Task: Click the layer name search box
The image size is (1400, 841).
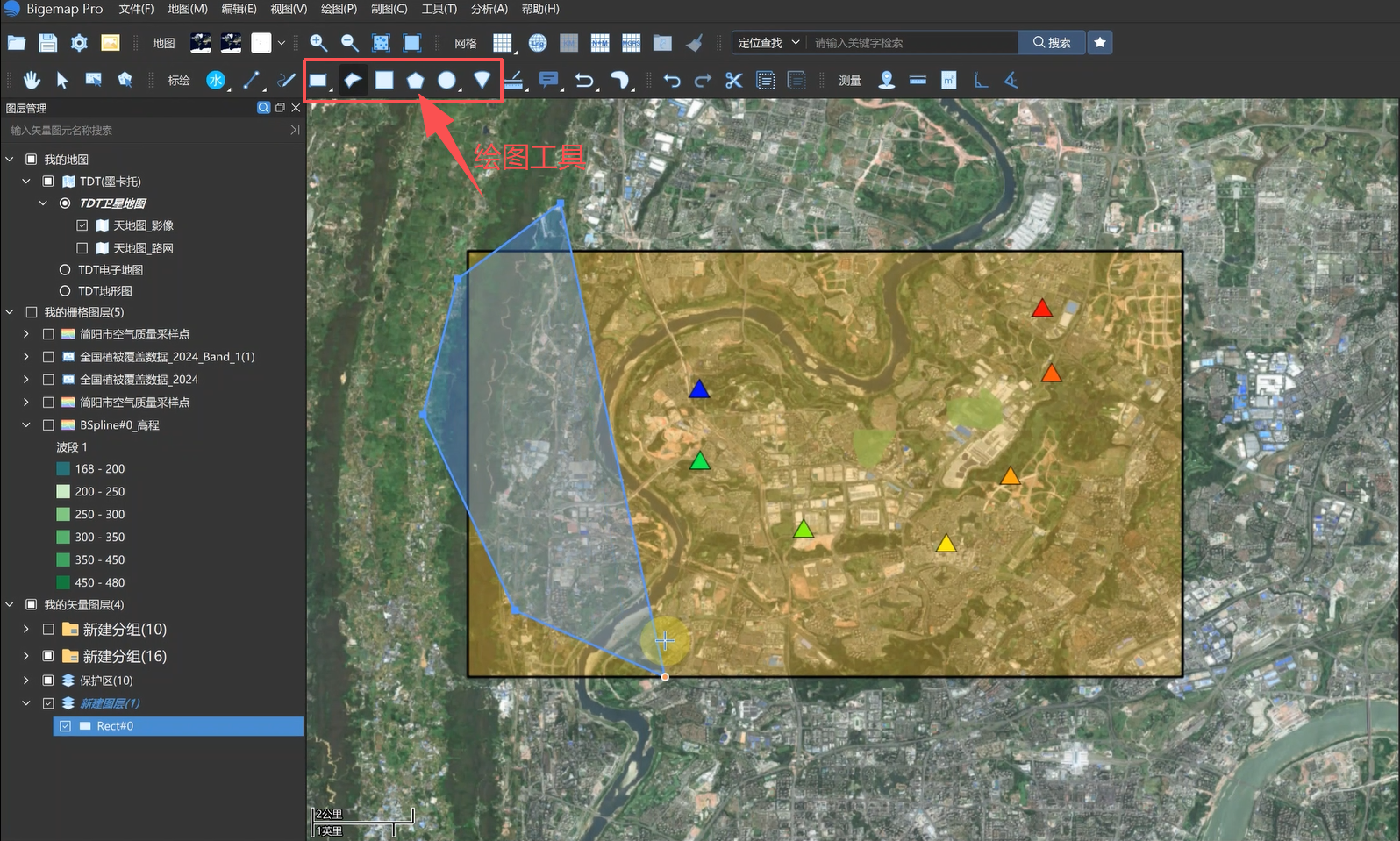Action: pos(146,130)
